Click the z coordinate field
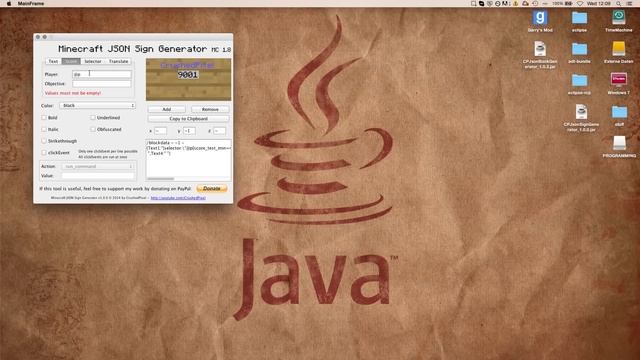Image resolution: width=640 pixels, height=360 pixels. click(219, 131)
